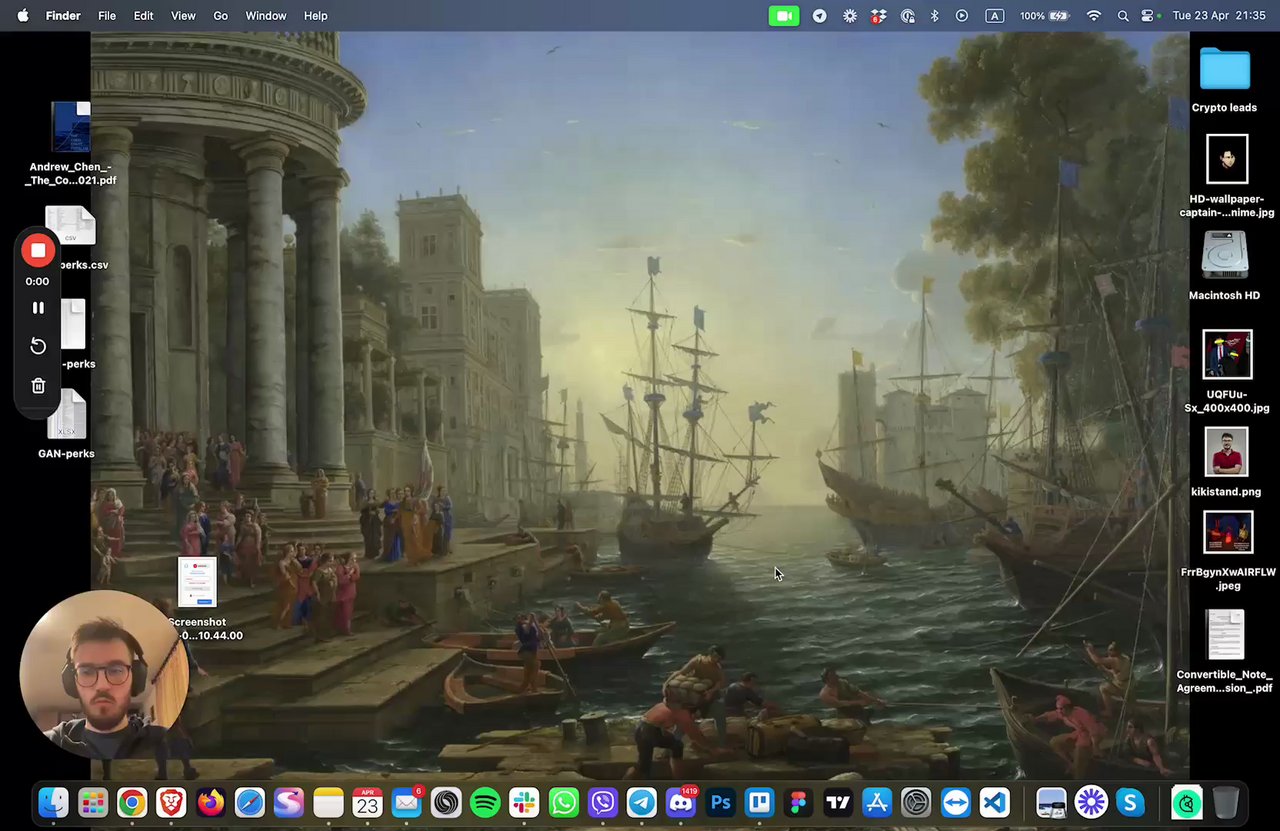
Task: Launch Firefox from the Dock
Action: (x=210, y=802)
